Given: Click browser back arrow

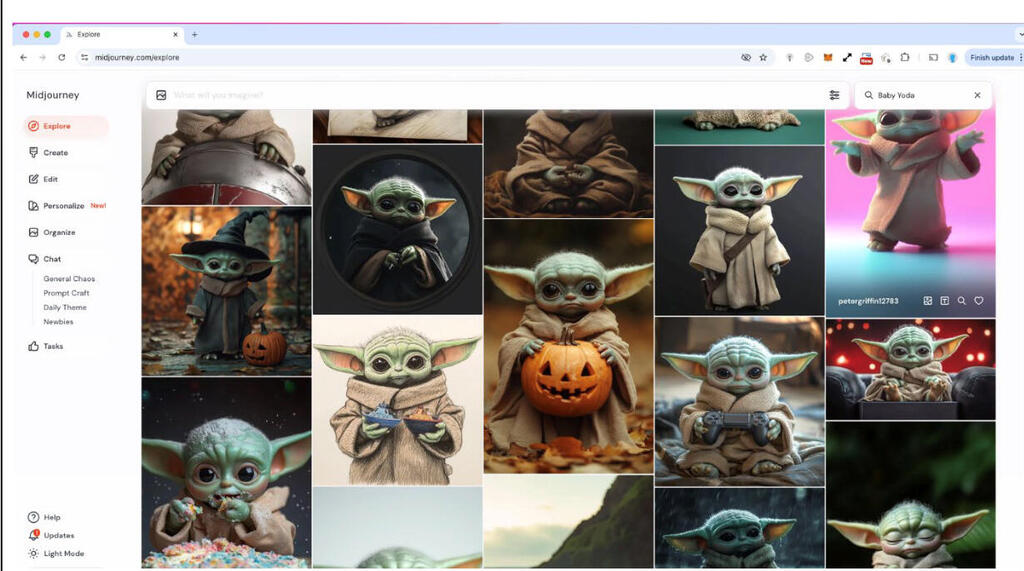Looking at the screenshot, I should pyautogui.click(x=24, y=57).
